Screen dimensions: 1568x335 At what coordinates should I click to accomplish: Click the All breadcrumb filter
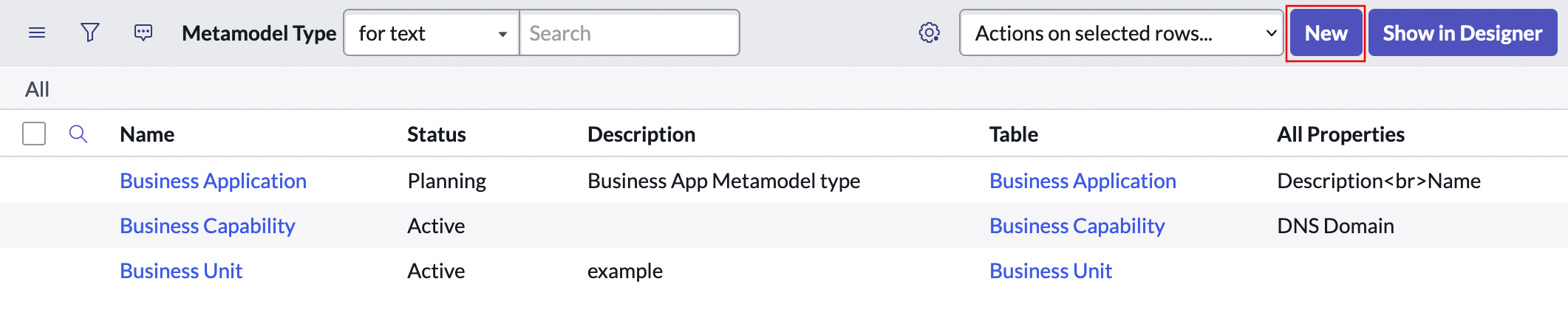tap(37, 89)
